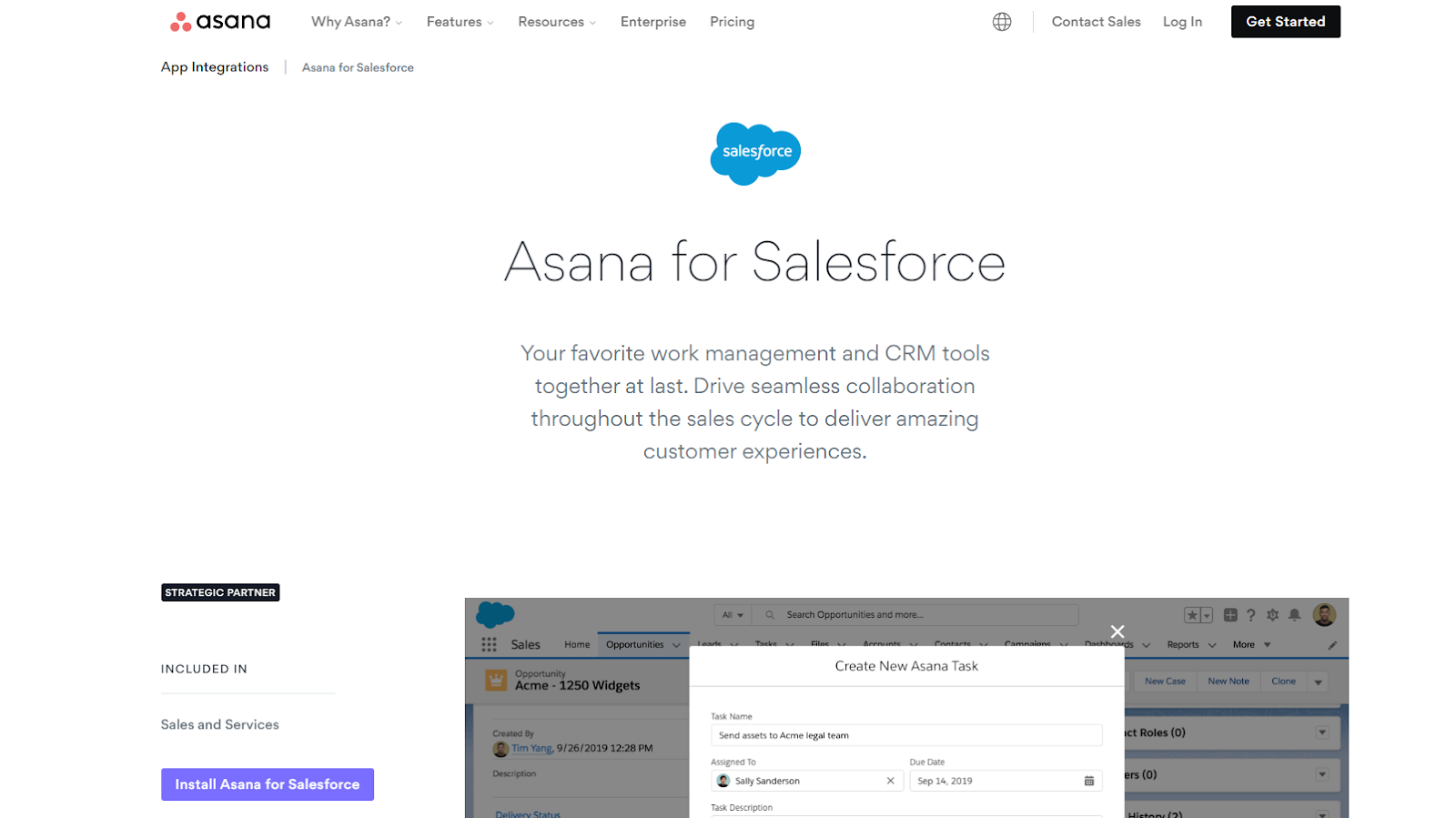Screen dimensions: 1456x818
Task: Expand the Resources menu
Action: coord(557,22)
